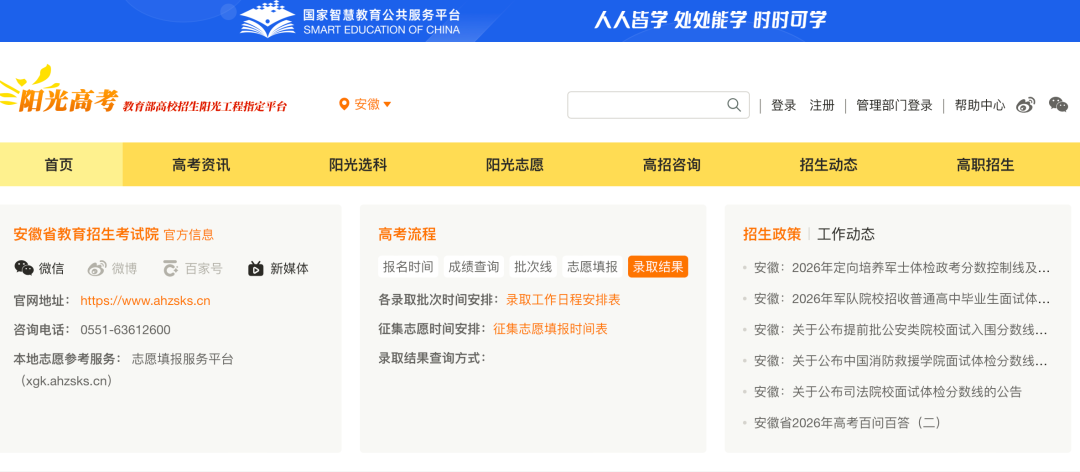Open 管理部门登录 link

[x=894, y=105]
